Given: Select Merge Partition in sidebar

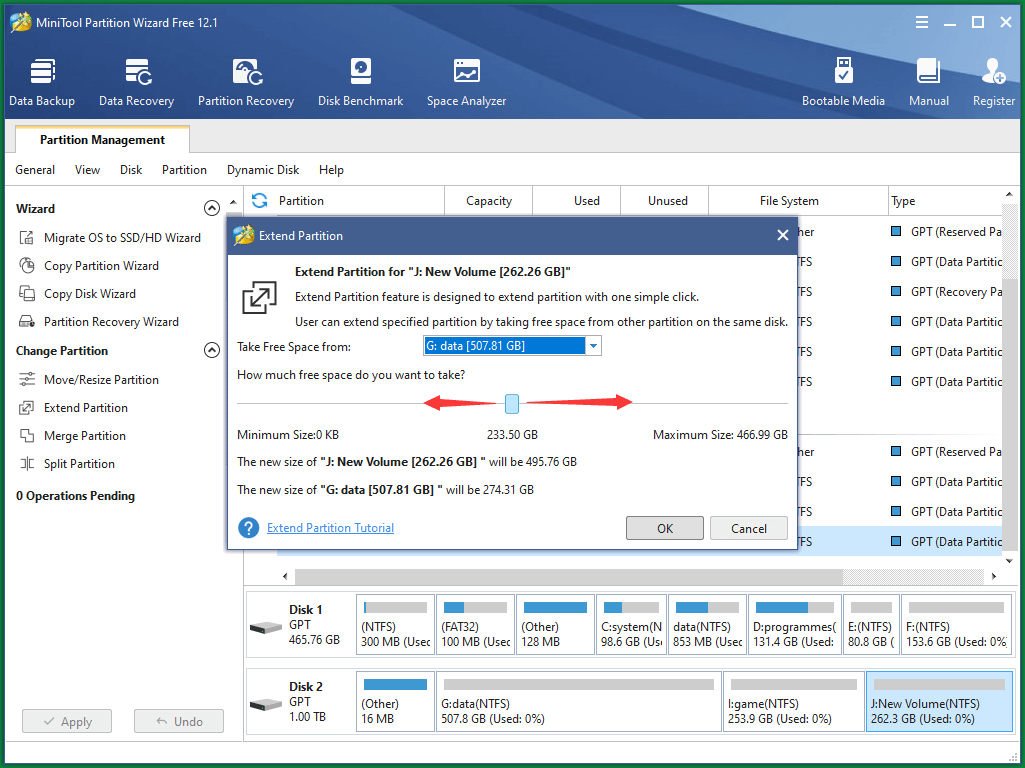Looking at the screenshot, I should click(72, 436).
